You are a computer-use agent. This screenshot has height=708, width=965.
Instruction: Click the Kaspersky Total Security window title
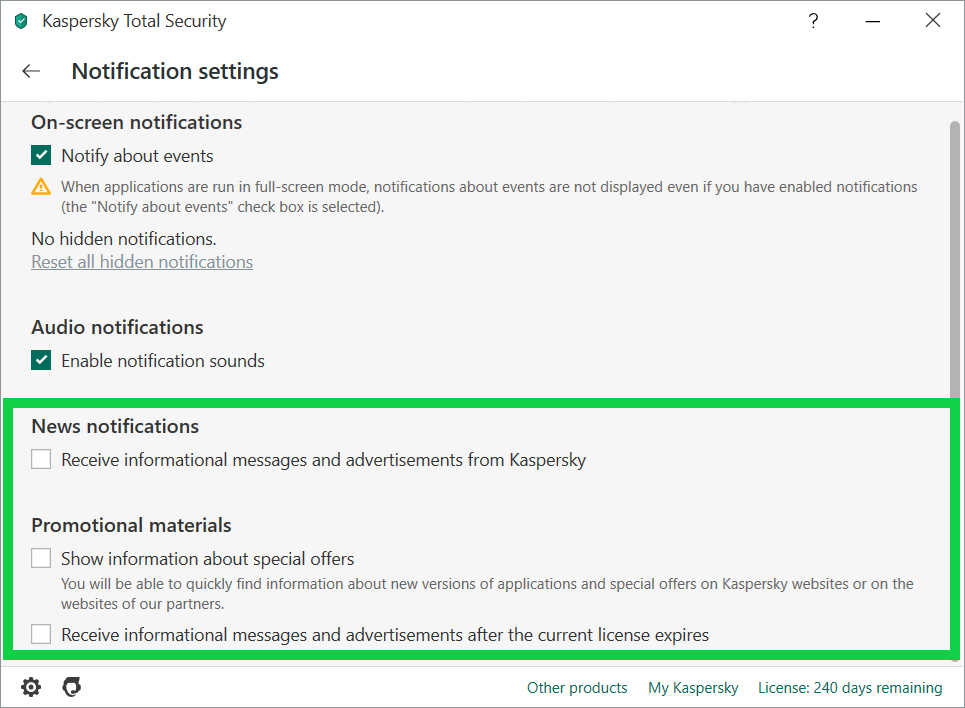click(x=134, y=21)
